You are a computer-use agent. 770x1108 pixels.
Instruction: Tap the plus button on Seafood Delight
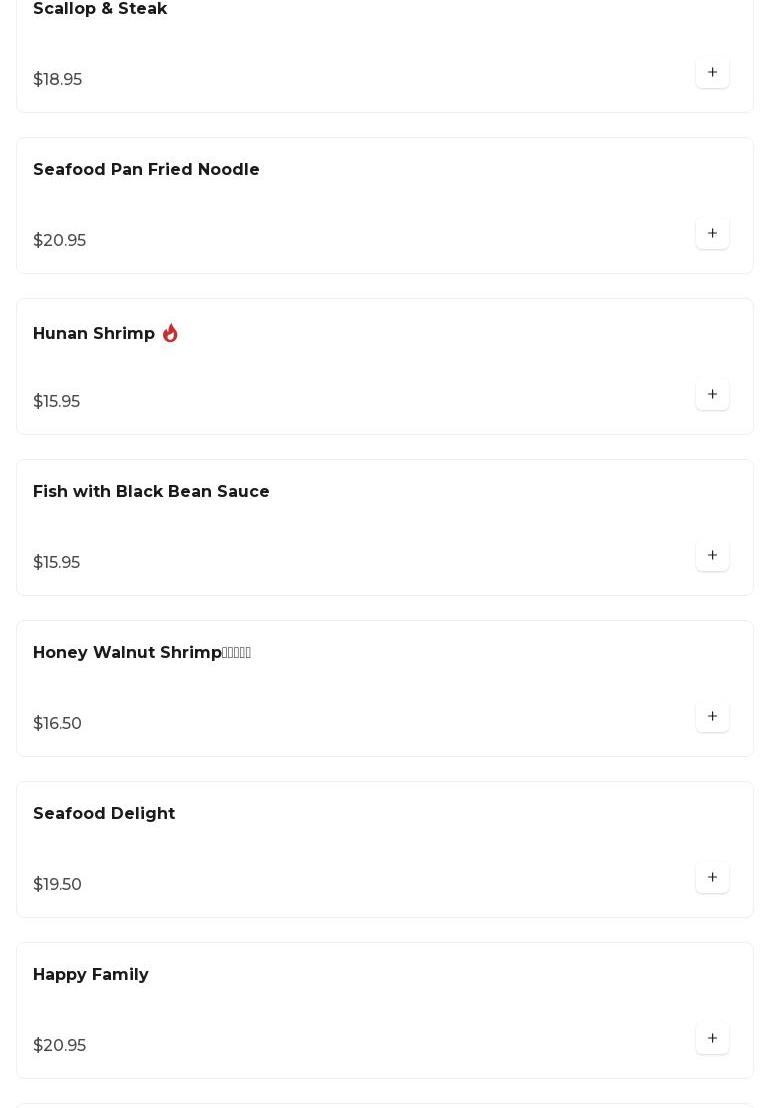(x=712, y=878)
